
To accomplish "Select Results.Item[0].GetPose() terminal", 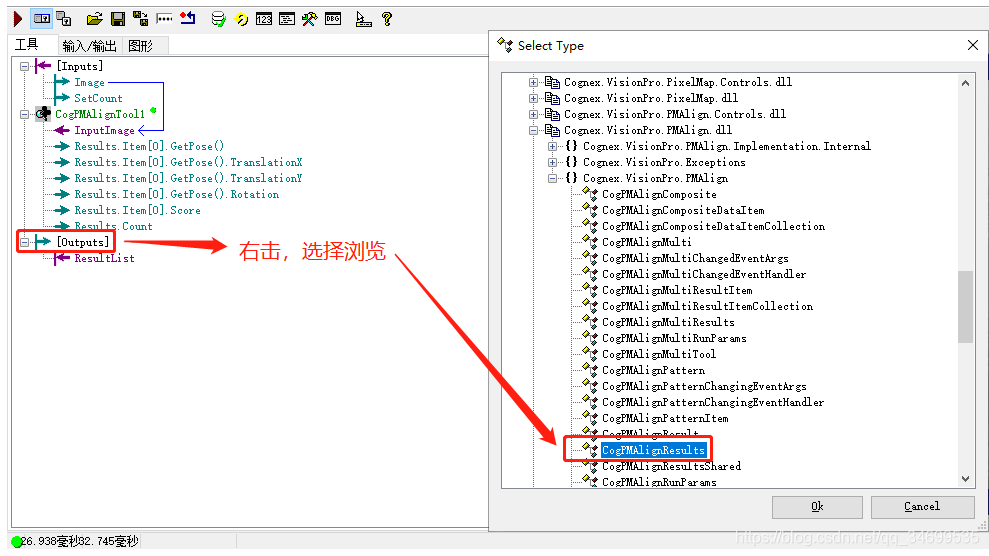I will [149, 146].
